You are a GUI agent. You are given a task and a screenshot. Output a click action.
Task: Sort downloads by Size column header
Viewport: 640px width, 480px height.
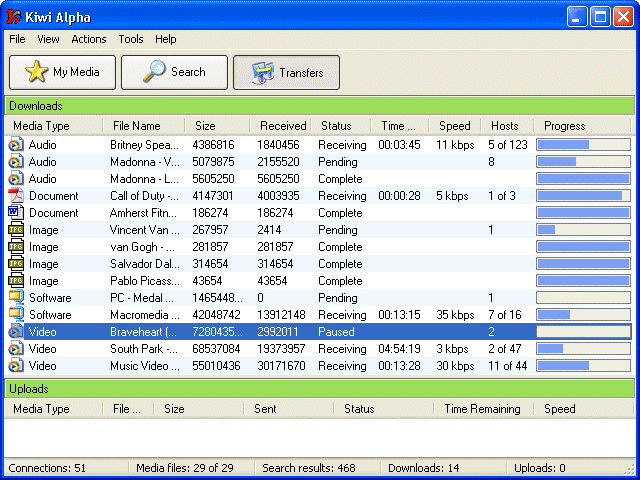[218, 126]
